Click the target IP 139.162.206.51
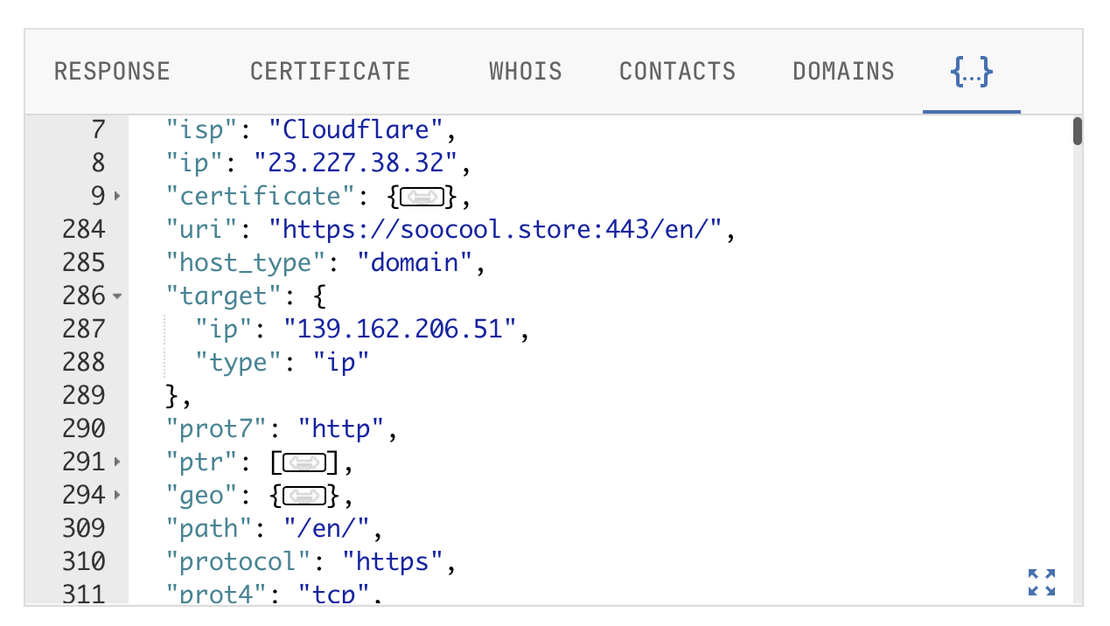This screenshot has height=626, width=1110. click(400, 329)
